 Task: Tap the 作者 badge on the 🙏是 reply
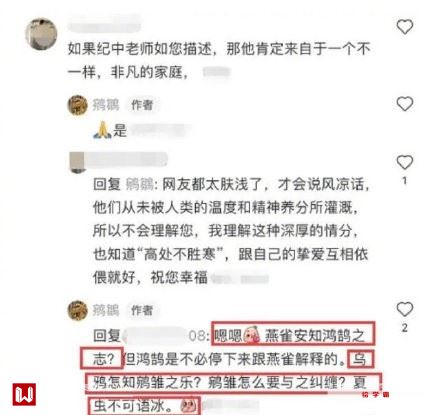pos(142,105)
